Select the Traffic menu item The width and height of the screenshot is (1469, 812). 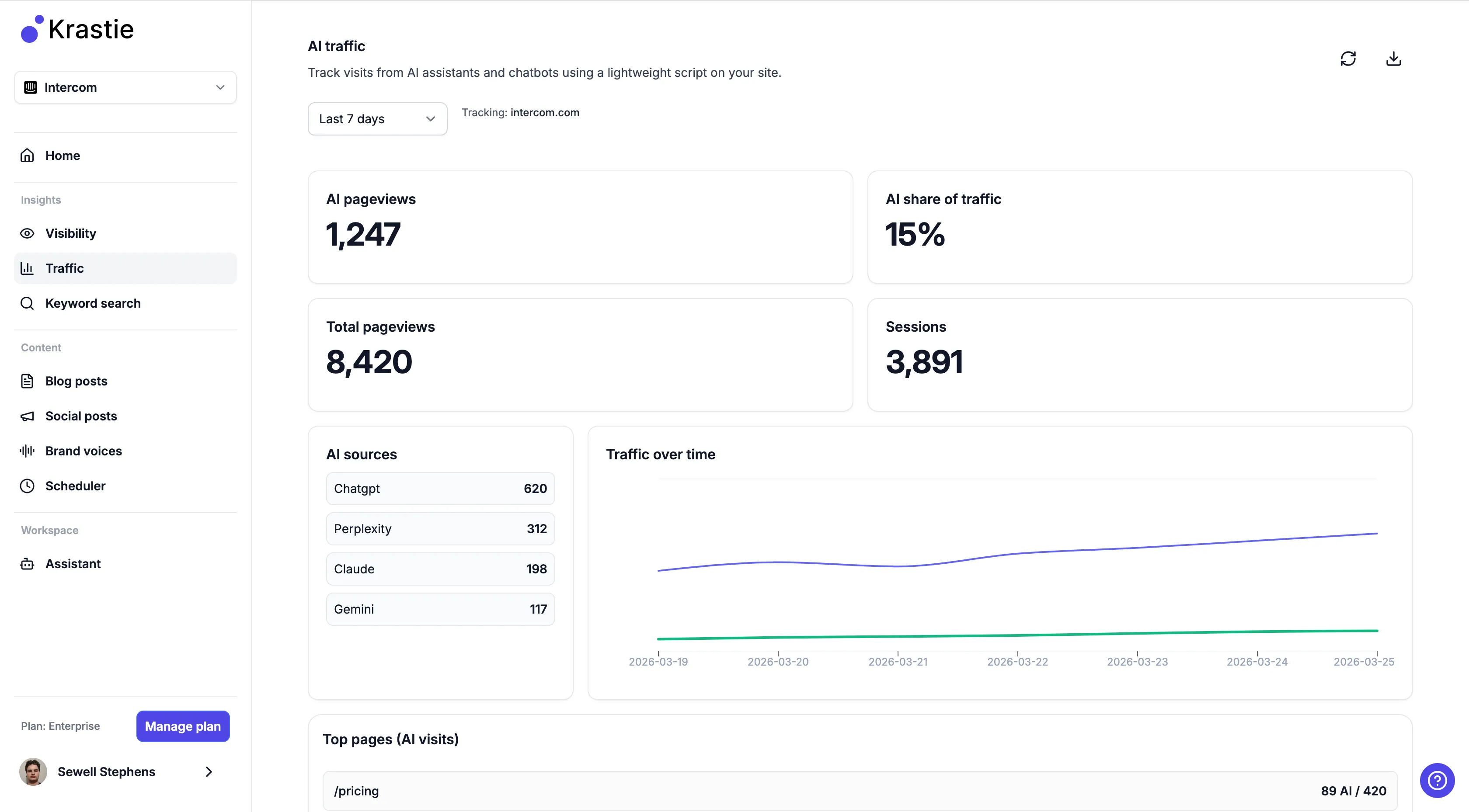(125, 268)
